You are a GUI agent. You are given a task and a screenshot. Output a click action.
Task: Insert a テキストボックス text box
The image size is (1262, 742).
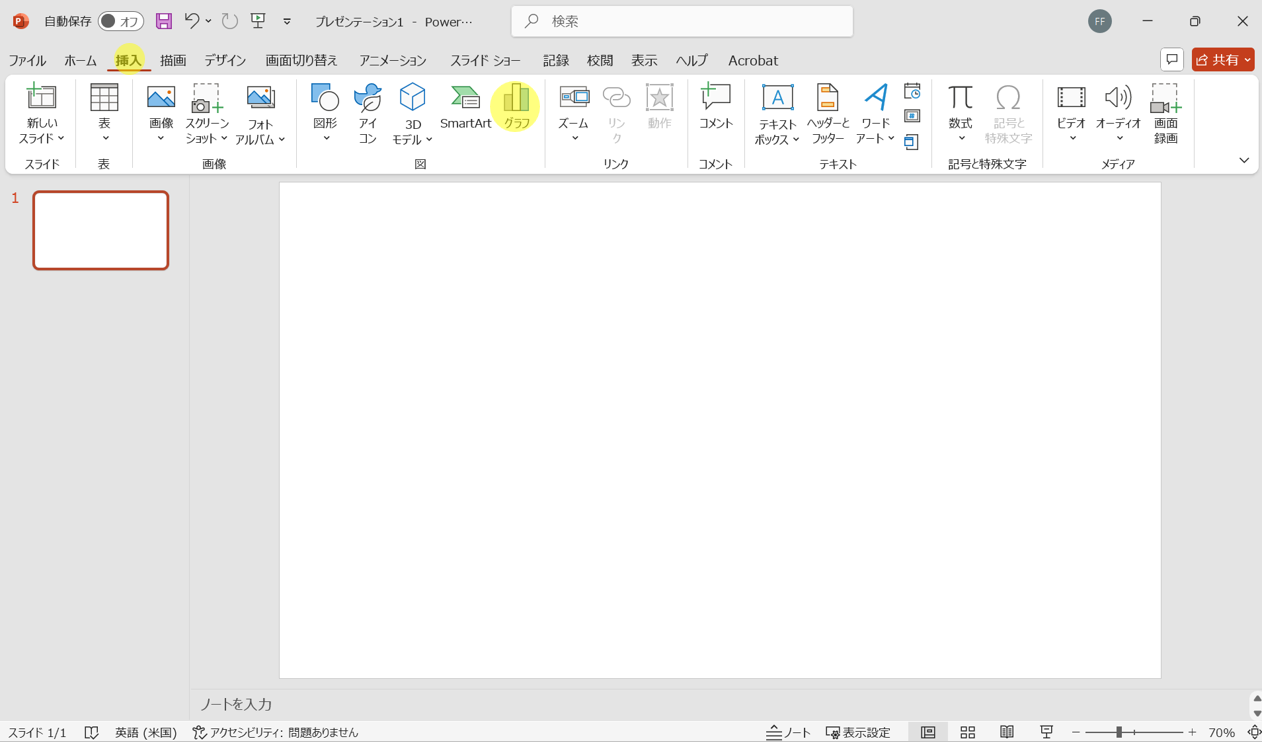click(777, 113)
